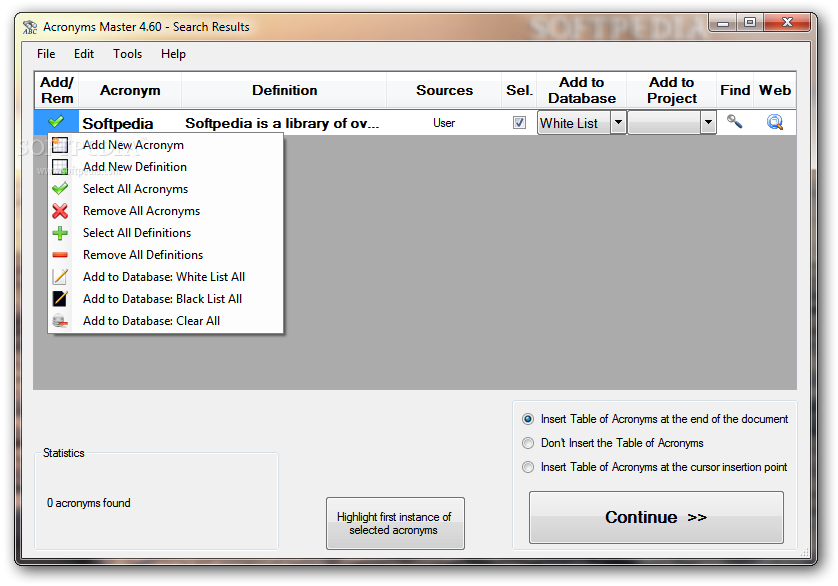Image resolution: width=838 pixels, height=586 pixels.
Task: Click the Sel. column header
Action: click(519, 90)
